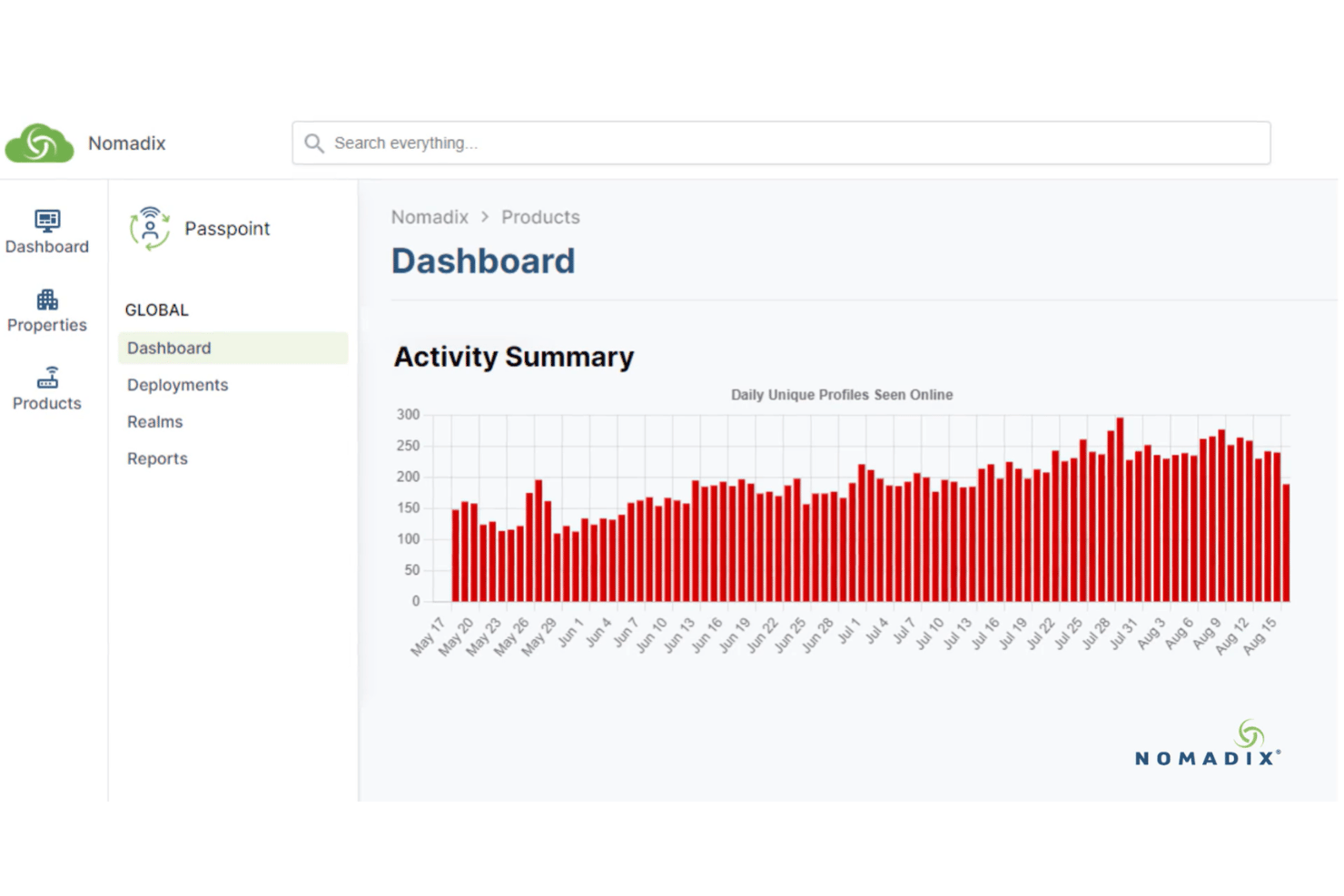1344x896 pixels.
Task: Click the search magnifier icon
Action: (314, 143)
